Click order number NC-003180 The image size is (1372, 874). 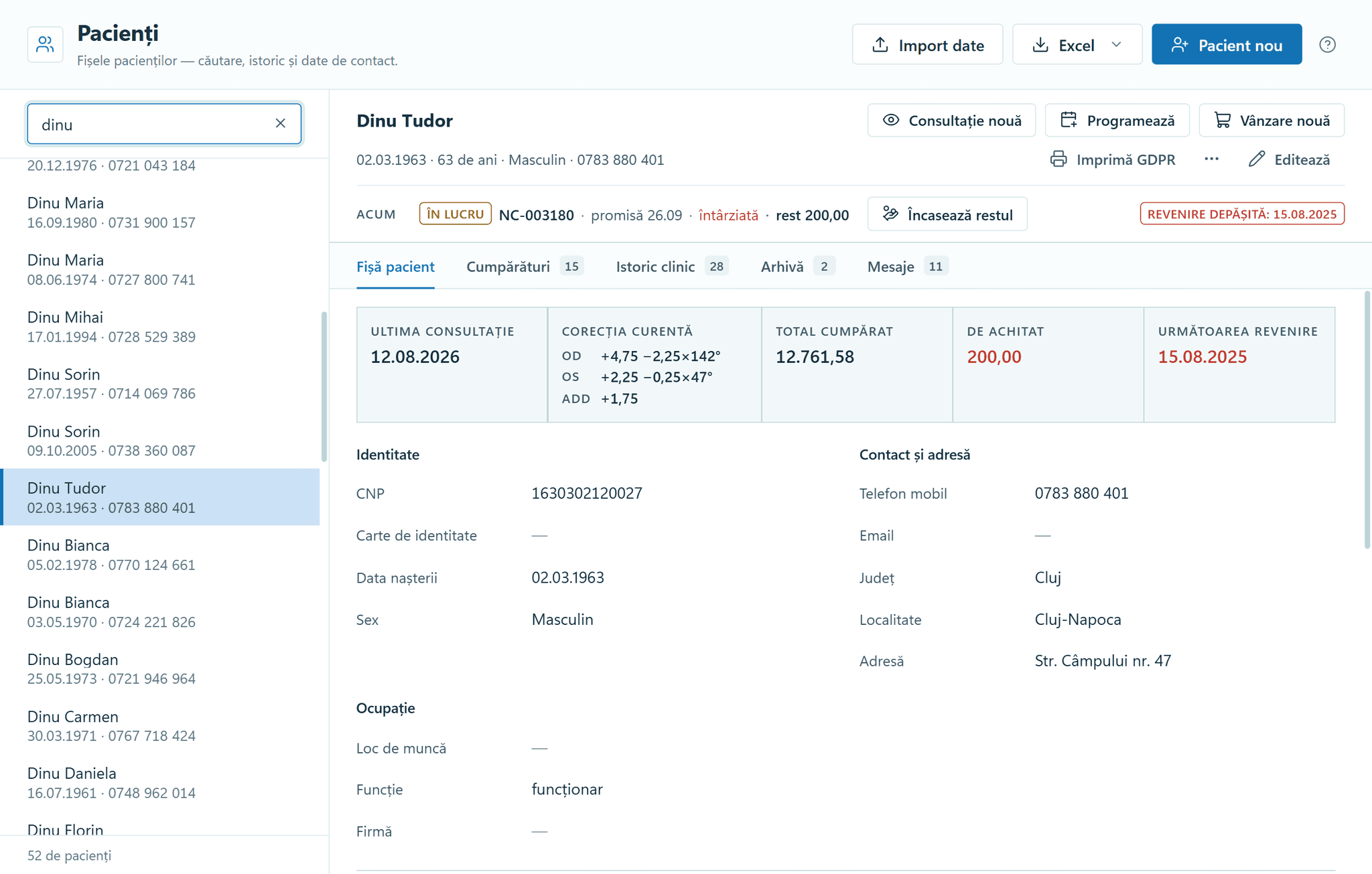click(536, 215)
